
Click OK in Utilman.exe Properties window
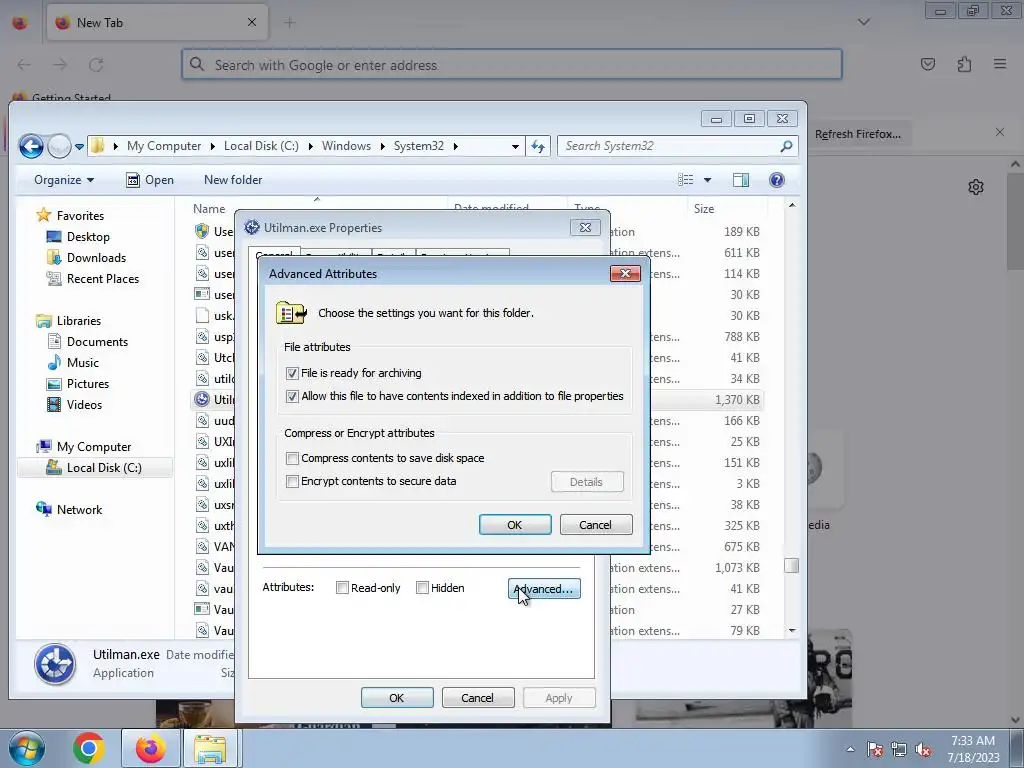[397, 697]
